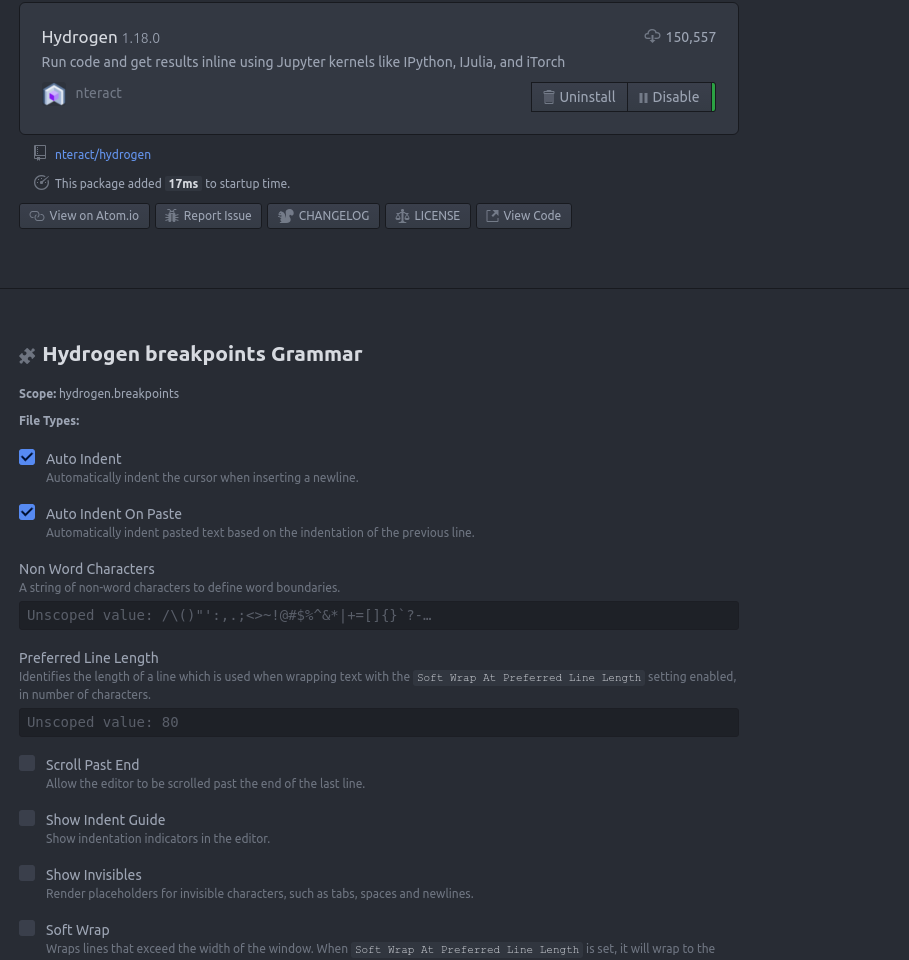The height and width of the screenshot is (960, 909).
Task: Click the pause icon on the Disable button
Action: [x=643, y=97]
